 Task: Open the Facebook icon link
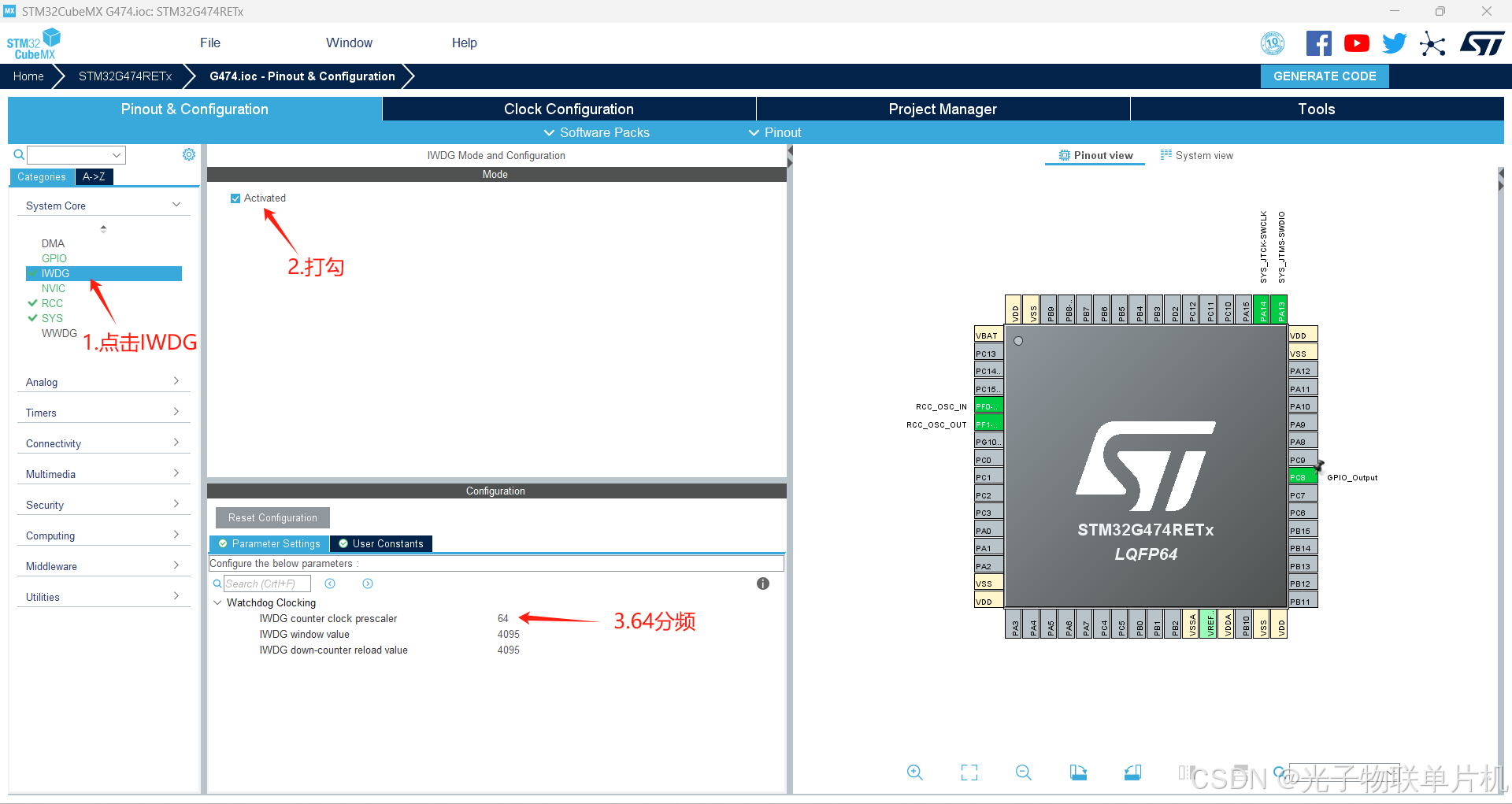pos(1318,43)
